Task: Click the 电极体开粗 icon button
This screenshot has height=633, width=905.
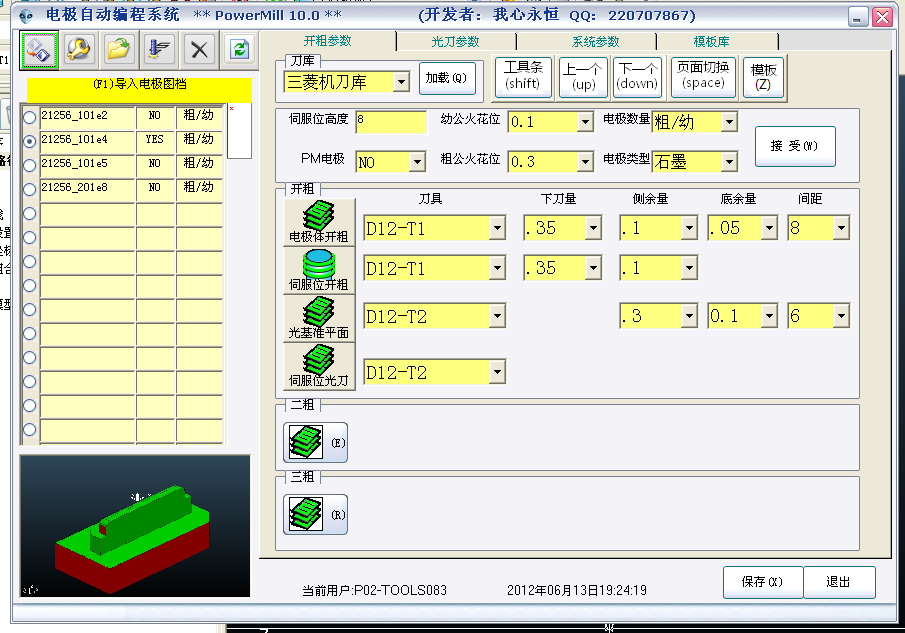Action: [x=319, y=222]
